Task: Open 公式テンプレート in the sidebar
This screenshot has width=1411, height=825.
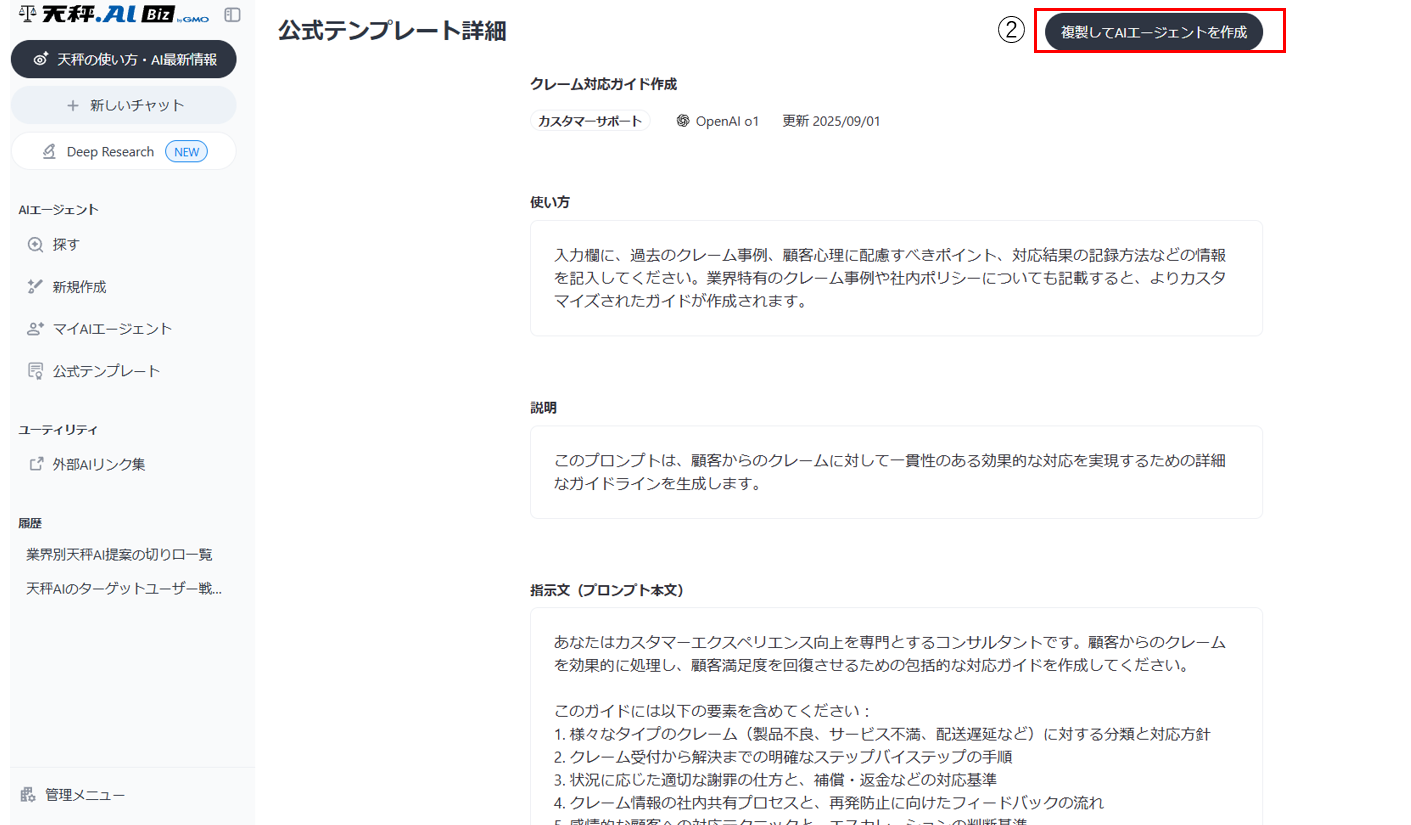Action: 106,371
